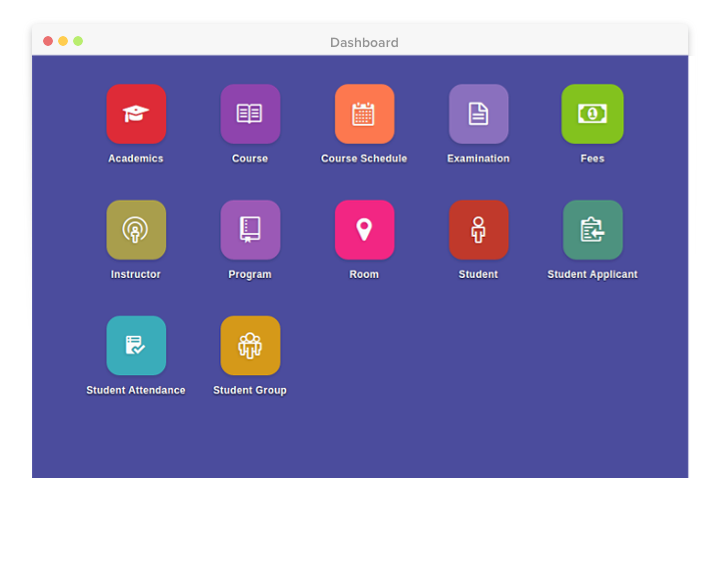Viewport: 720px width, 574px height.
Task: Open the Program notebook icon
Action: coord(250,230)
